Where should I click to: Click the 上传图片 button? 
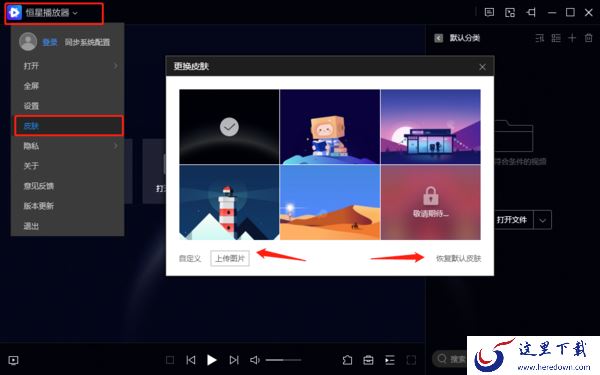[x=230, y=258]
